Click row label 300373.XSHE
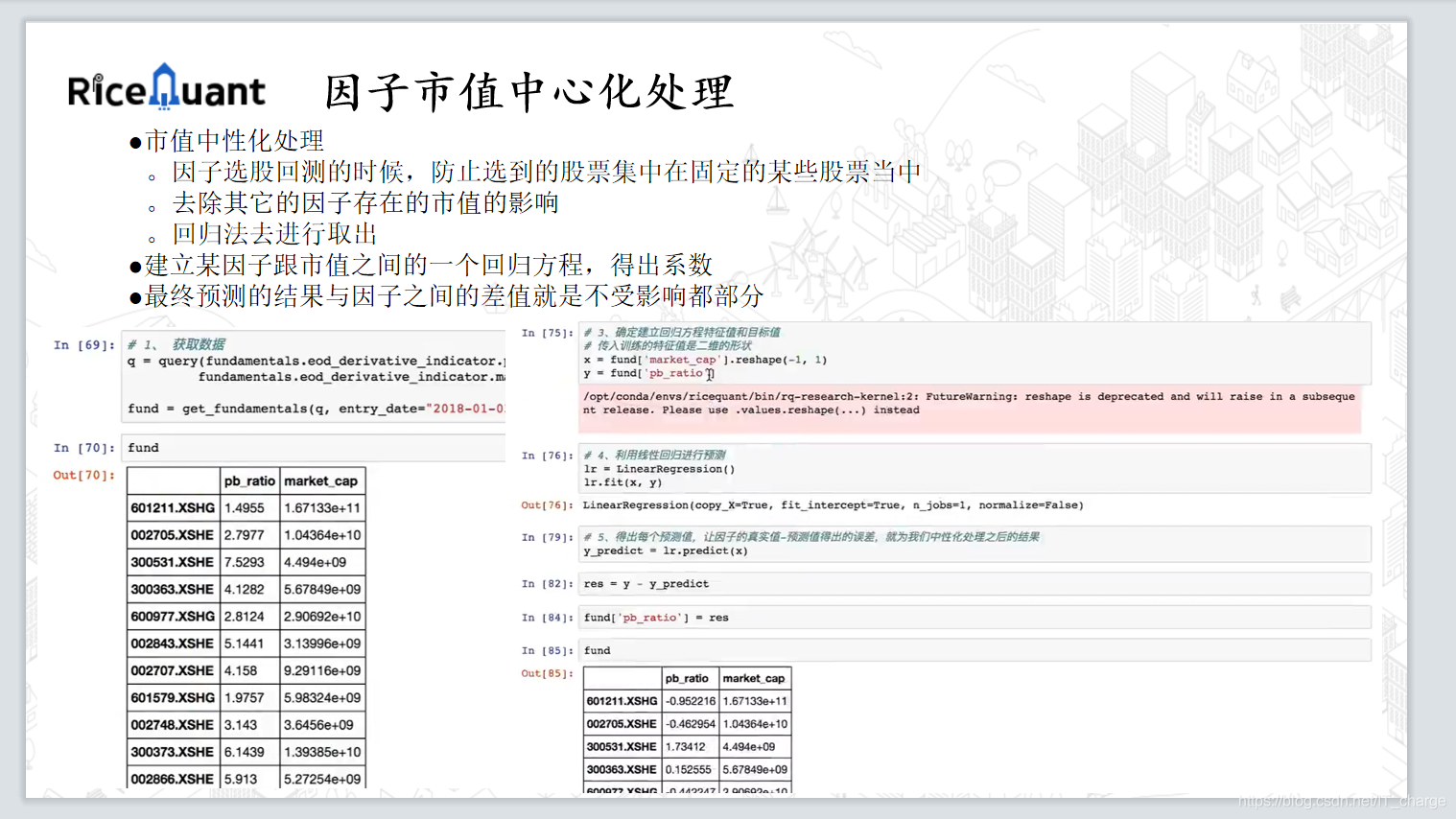Viewport: 1456px width, 819px height. 173,752
